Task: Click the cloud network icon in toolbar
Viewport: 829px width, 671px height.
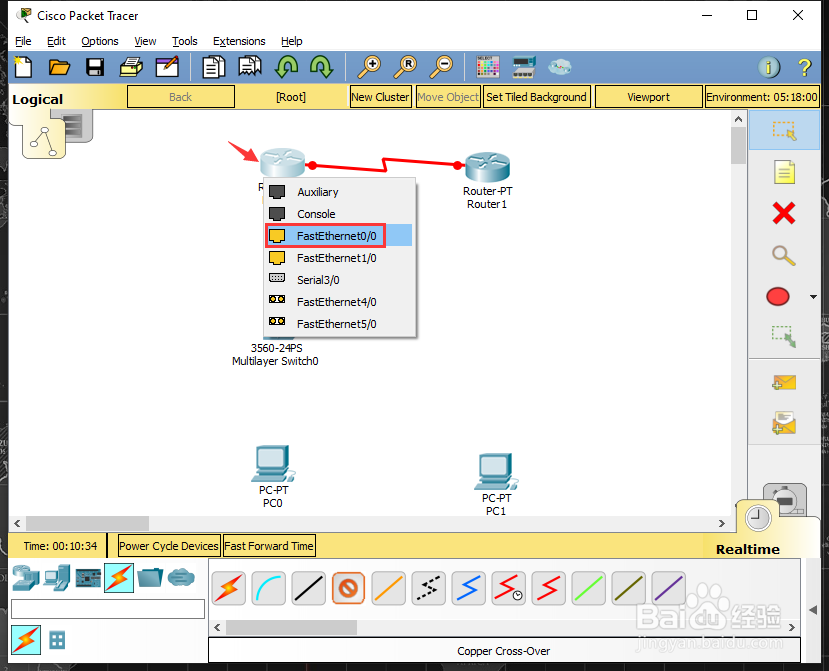Action: click(x=559, y=67)
